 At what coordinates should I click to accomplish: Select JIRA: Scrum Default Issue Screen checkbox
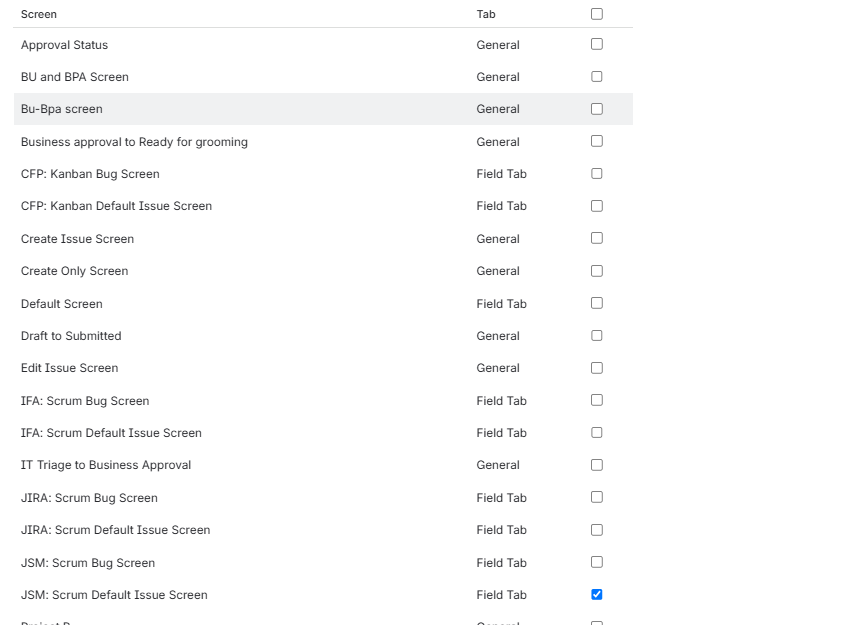[597, 530]
